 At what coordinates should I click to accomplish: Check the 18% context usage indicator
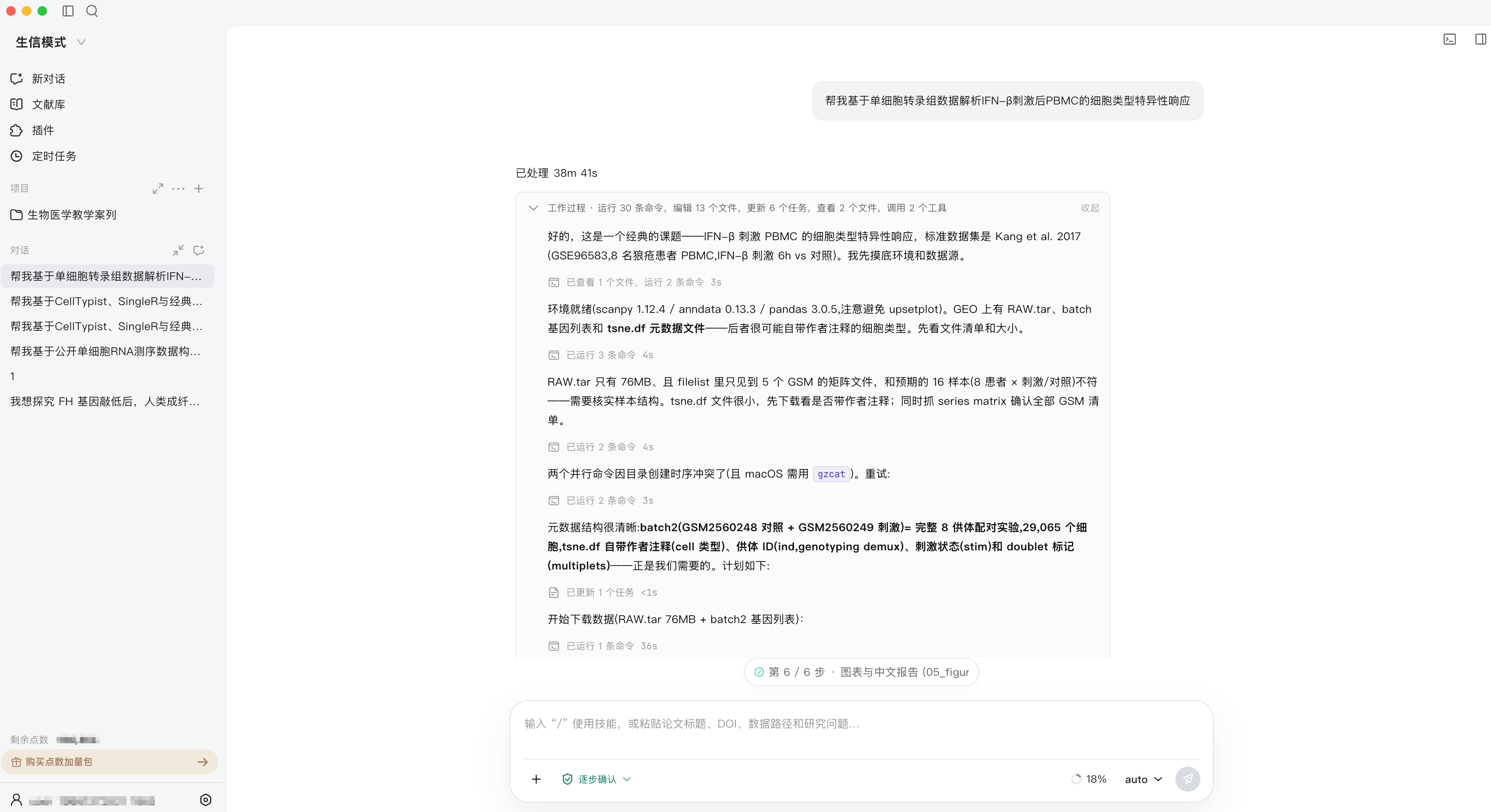(x=1089, y=779)
